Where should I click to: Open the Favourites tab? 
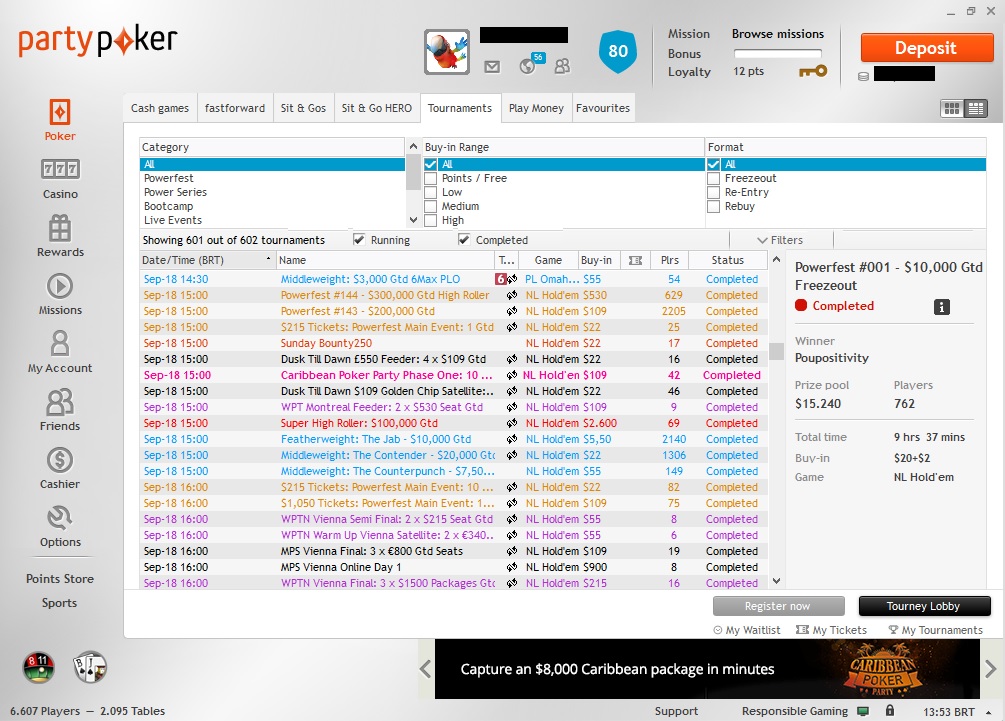click(602, 108)
